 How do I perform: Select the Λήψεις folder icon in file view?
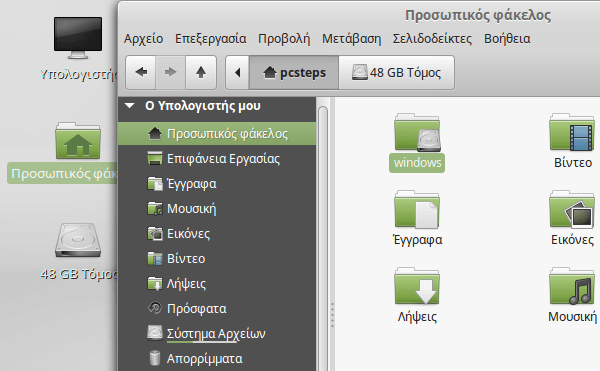(417, 286)
